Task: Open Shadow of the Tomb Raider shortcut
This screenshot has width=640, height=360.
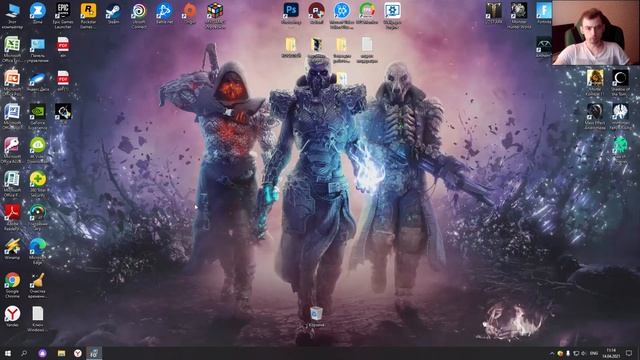Action: coord(620,78)
